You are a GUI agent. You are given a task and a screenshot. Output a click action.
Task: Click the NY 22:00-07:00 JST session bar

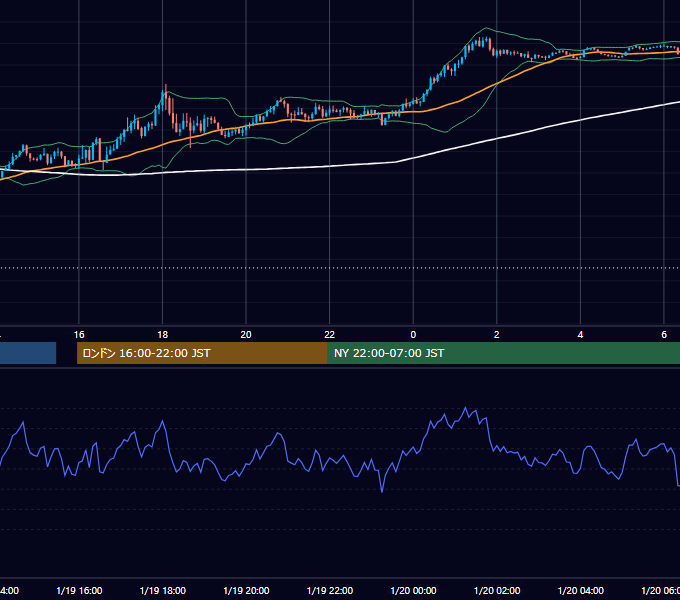pyautogui.click(x=503, y=353)
